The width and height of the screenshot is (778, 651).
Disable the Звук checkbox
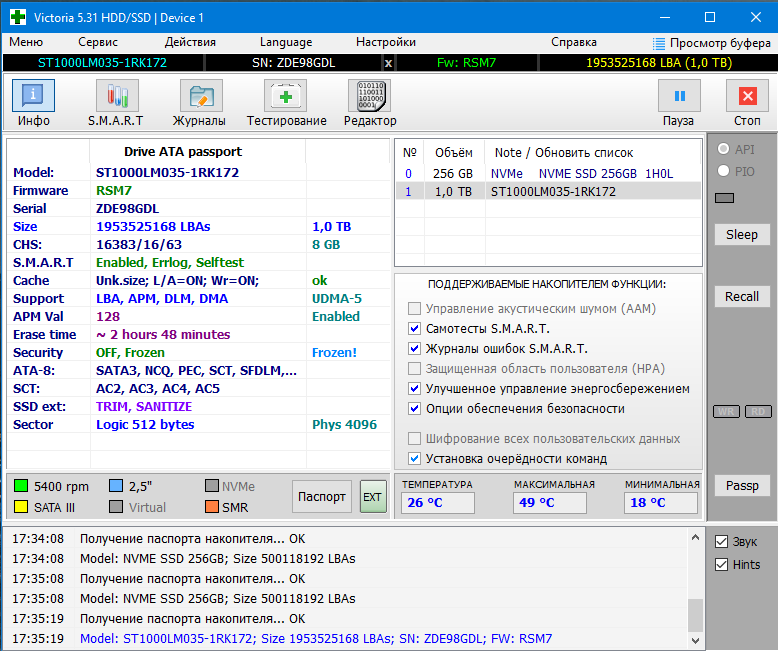pos(721,541)
